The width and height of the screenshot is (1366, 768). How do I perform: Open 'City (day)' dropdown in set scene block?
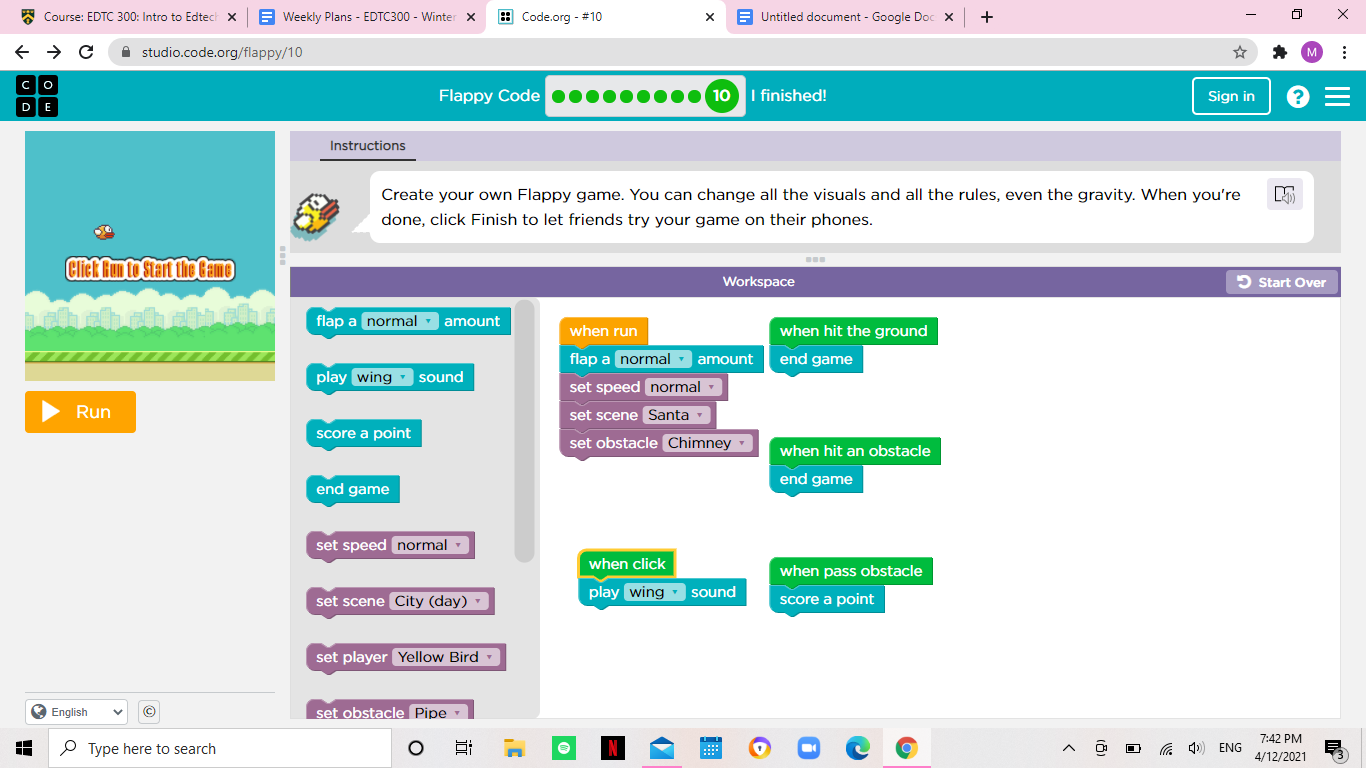(x=440, y=601)
